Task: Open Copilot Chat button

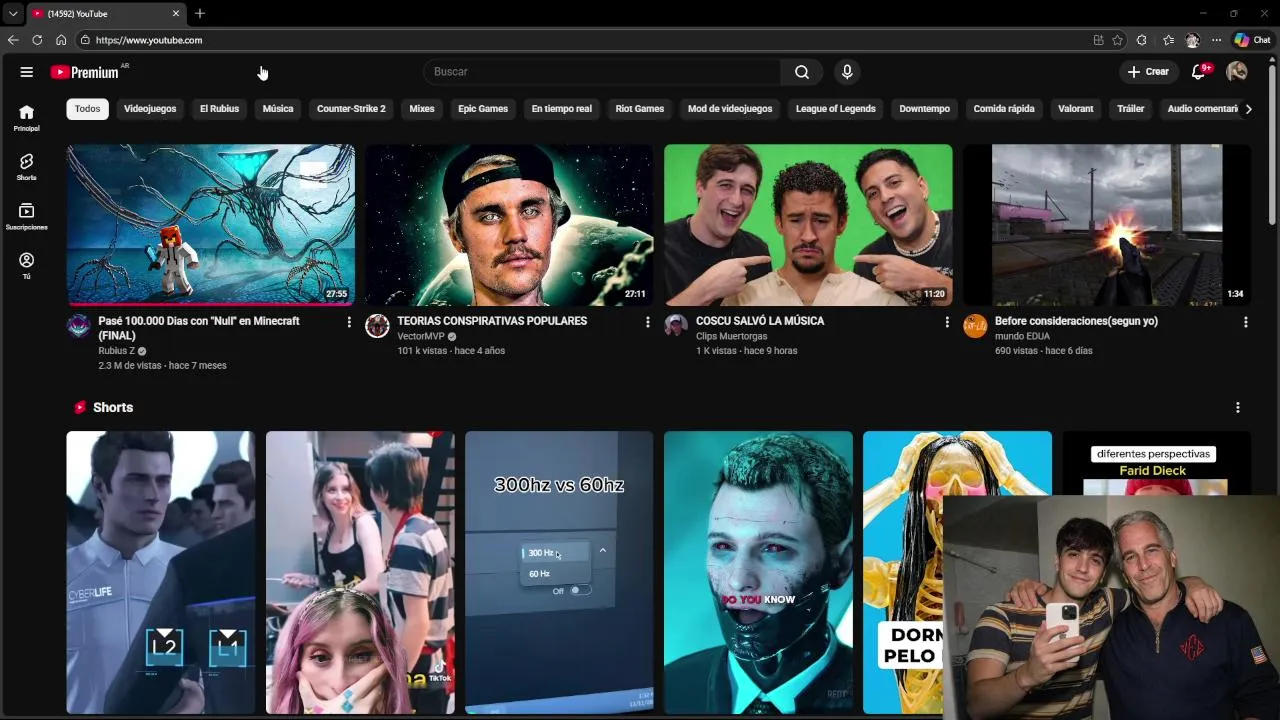Action: 1252,40
